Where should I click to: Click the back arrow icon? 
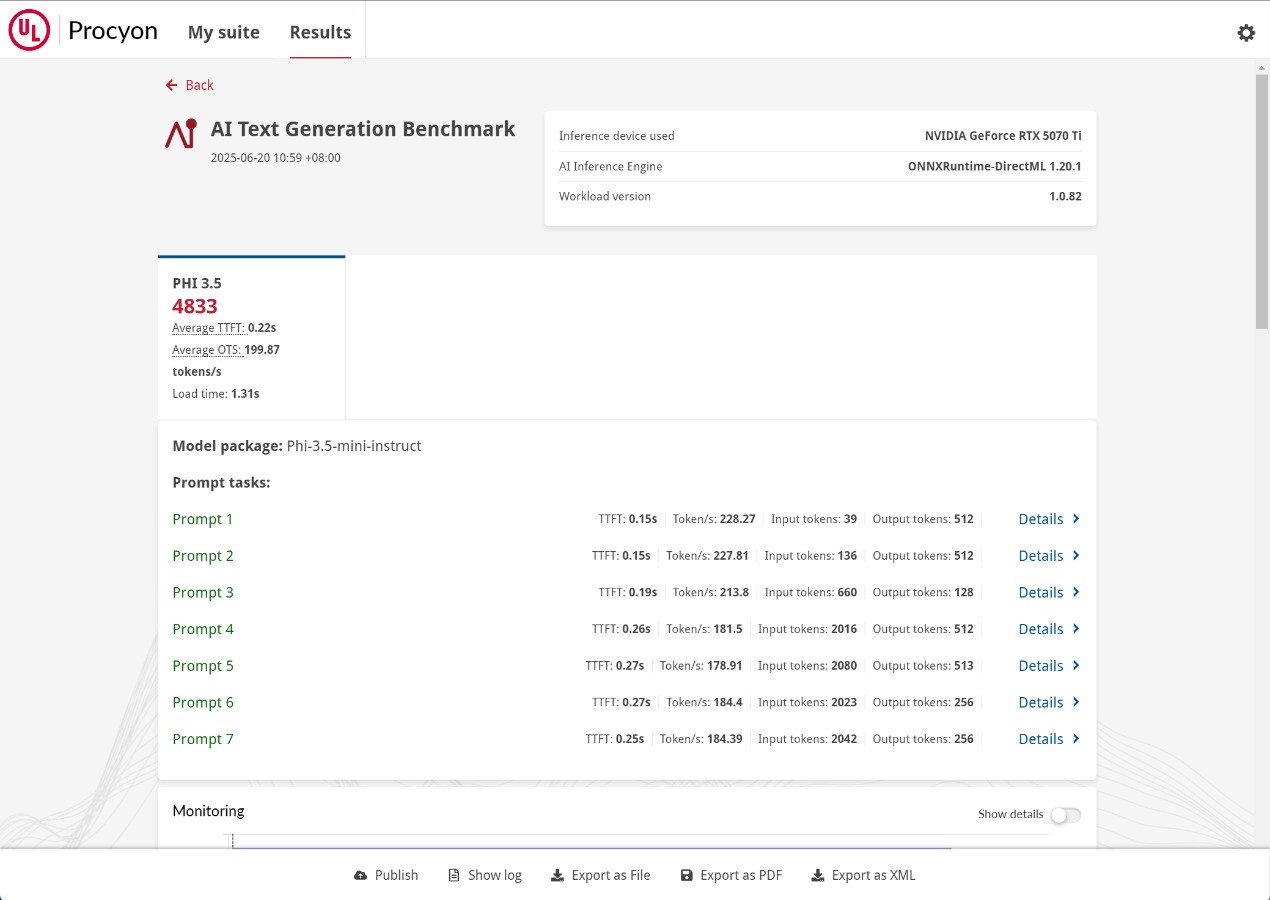[172, 85]
